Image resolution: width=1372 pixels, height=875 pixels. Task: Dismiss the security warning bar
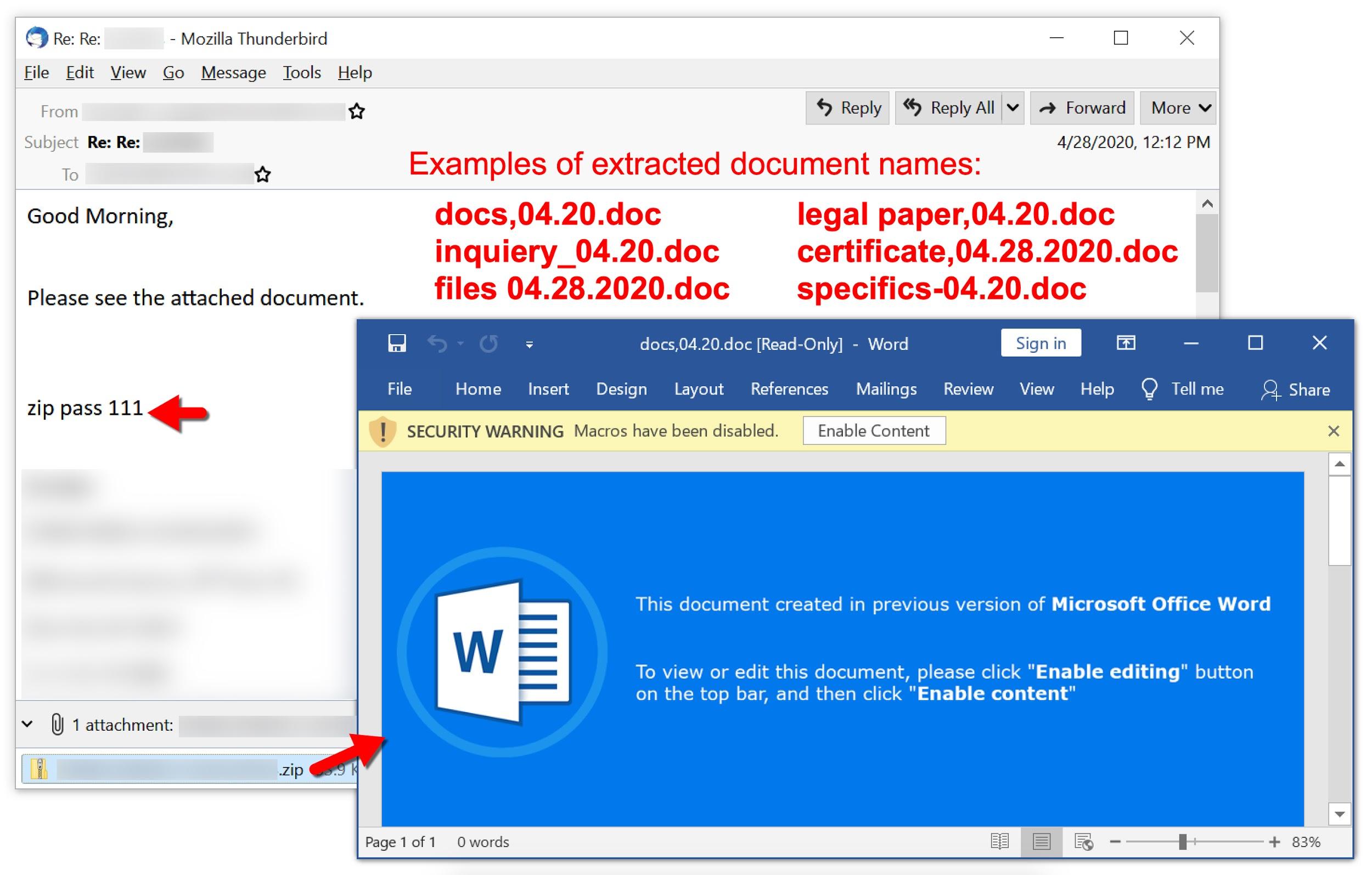tap(1333, 431)
